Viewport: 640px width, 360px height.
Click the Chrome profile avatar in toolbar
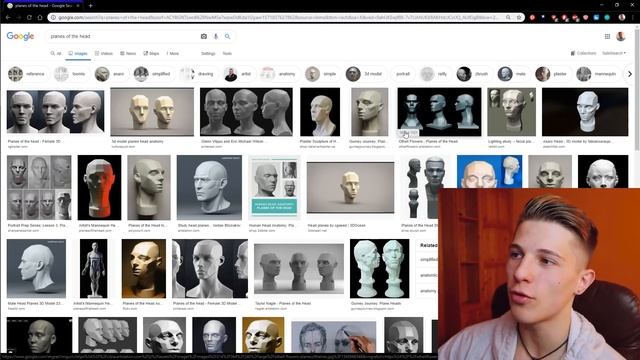[622, 18]
